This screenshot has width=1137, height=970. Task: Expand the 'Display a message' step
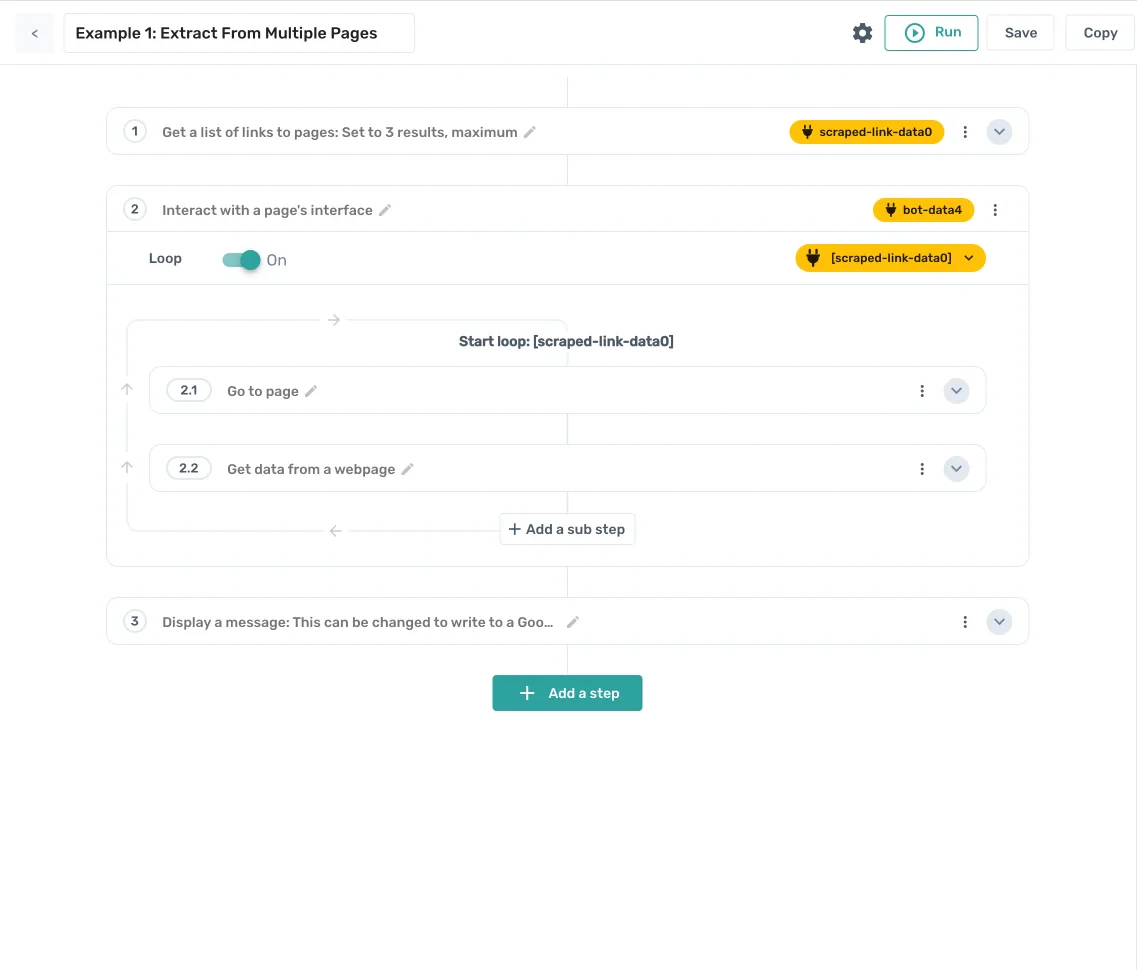click(x=999, y=621)
